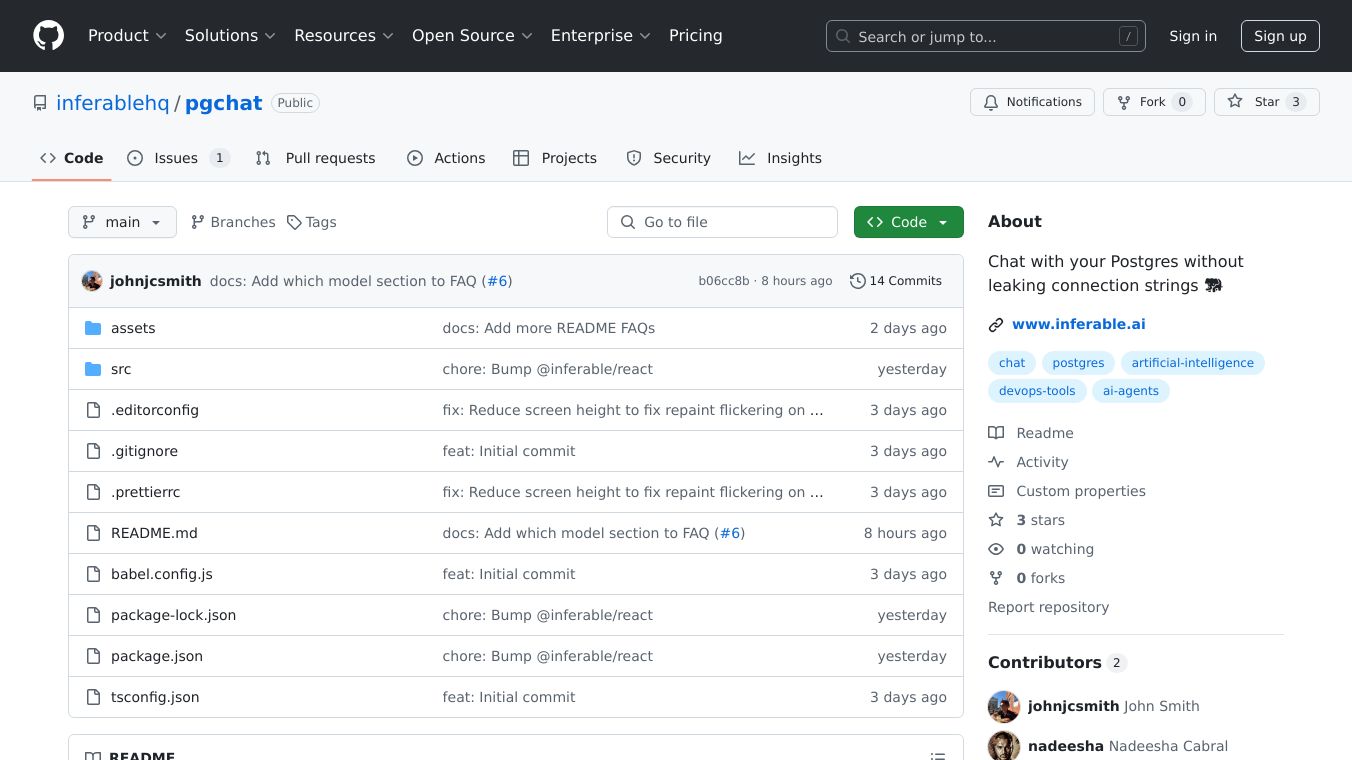Screen dimensions: 1352x760
Task: Open the Enterprise dropdown
Action: (x=600, y=36)
